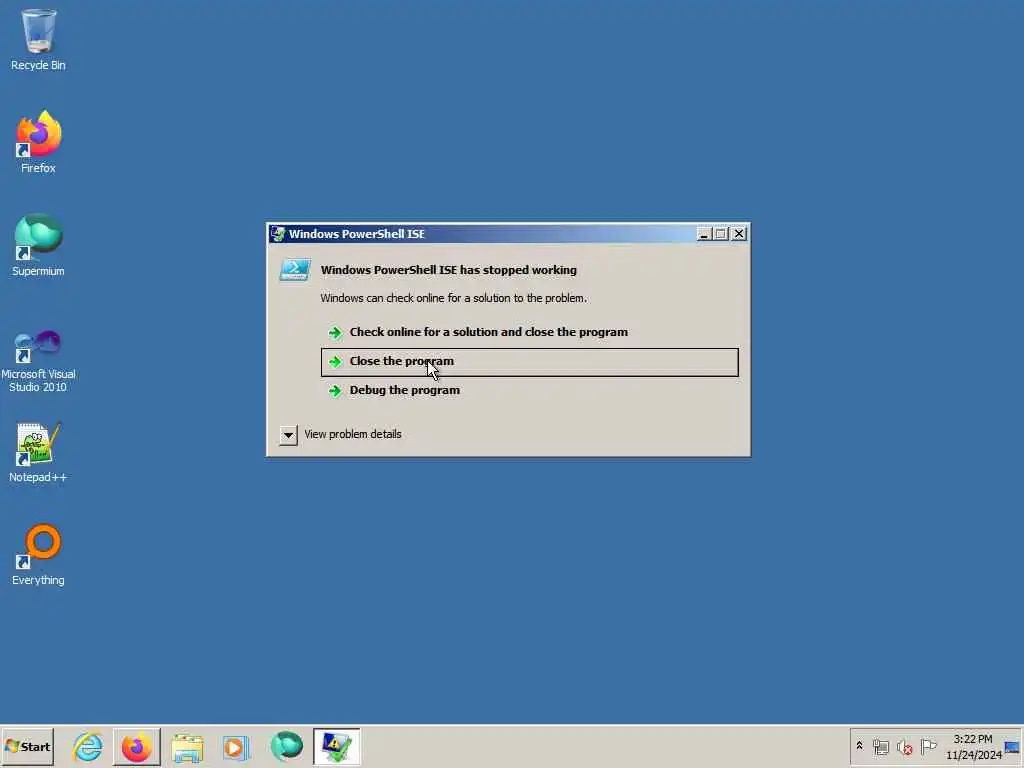The height and width of the screenshot is (768, 1024).
Task: Open Action Center flag icon
Action: [x=928, y=746]
